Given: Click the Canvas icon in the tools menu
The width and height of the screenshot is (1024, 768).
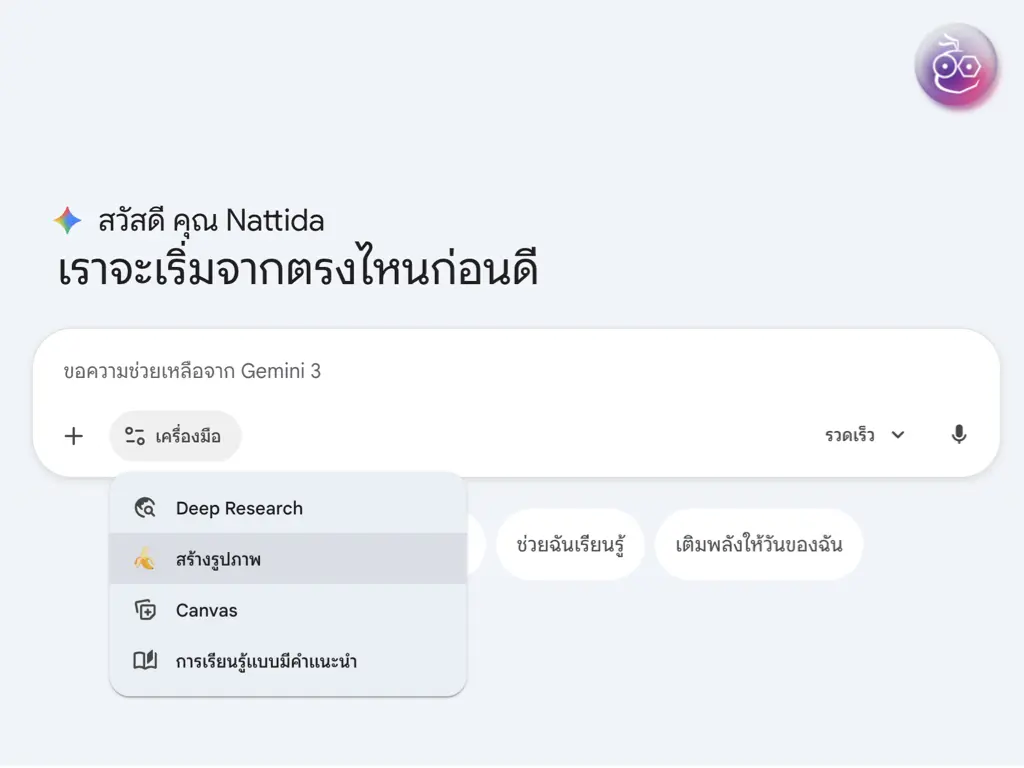Looking at the screenshot, I should click(145, 610).
